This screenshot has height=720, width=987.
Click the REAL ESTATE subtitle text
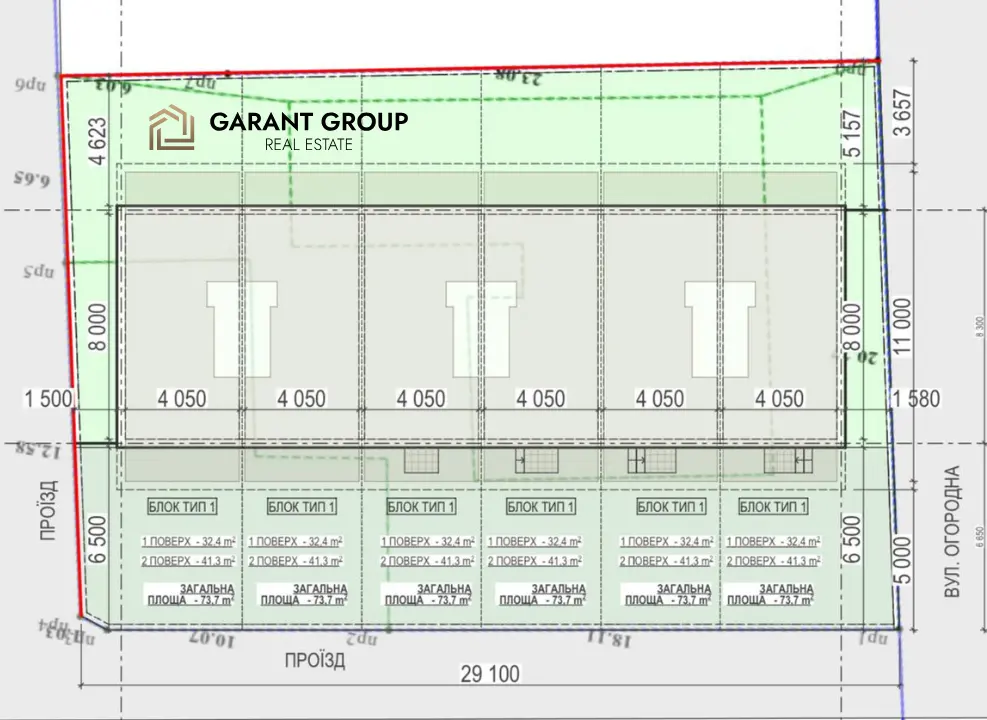[308, 145]
